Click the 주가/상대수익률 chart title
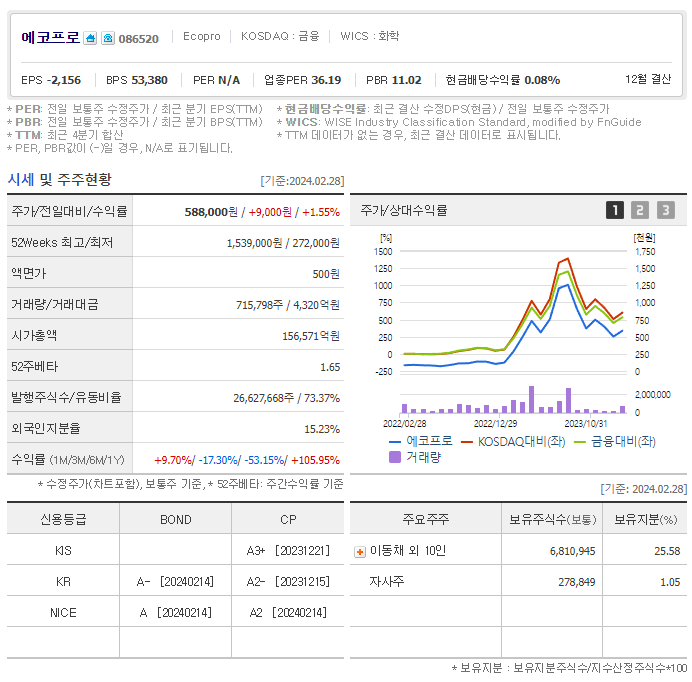Viewport: 692px width, 682px height. click(404, 210)
